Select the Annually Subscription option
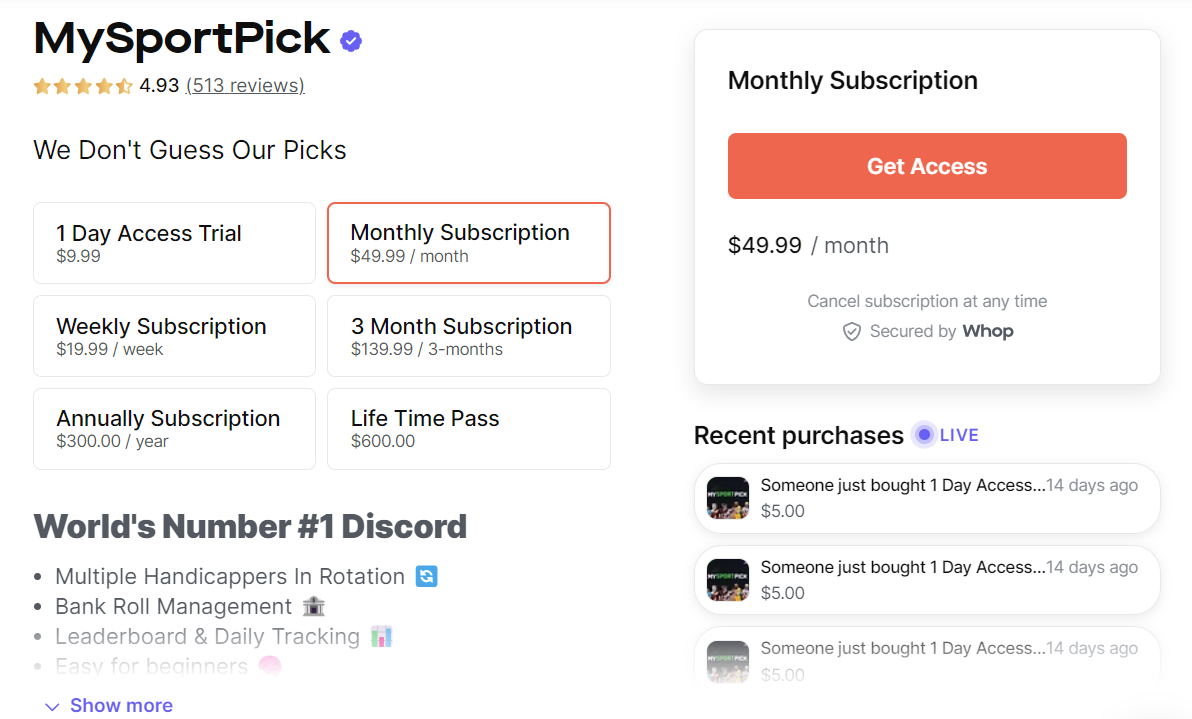This screenshot has width=1192, height=719. point(174,428)
